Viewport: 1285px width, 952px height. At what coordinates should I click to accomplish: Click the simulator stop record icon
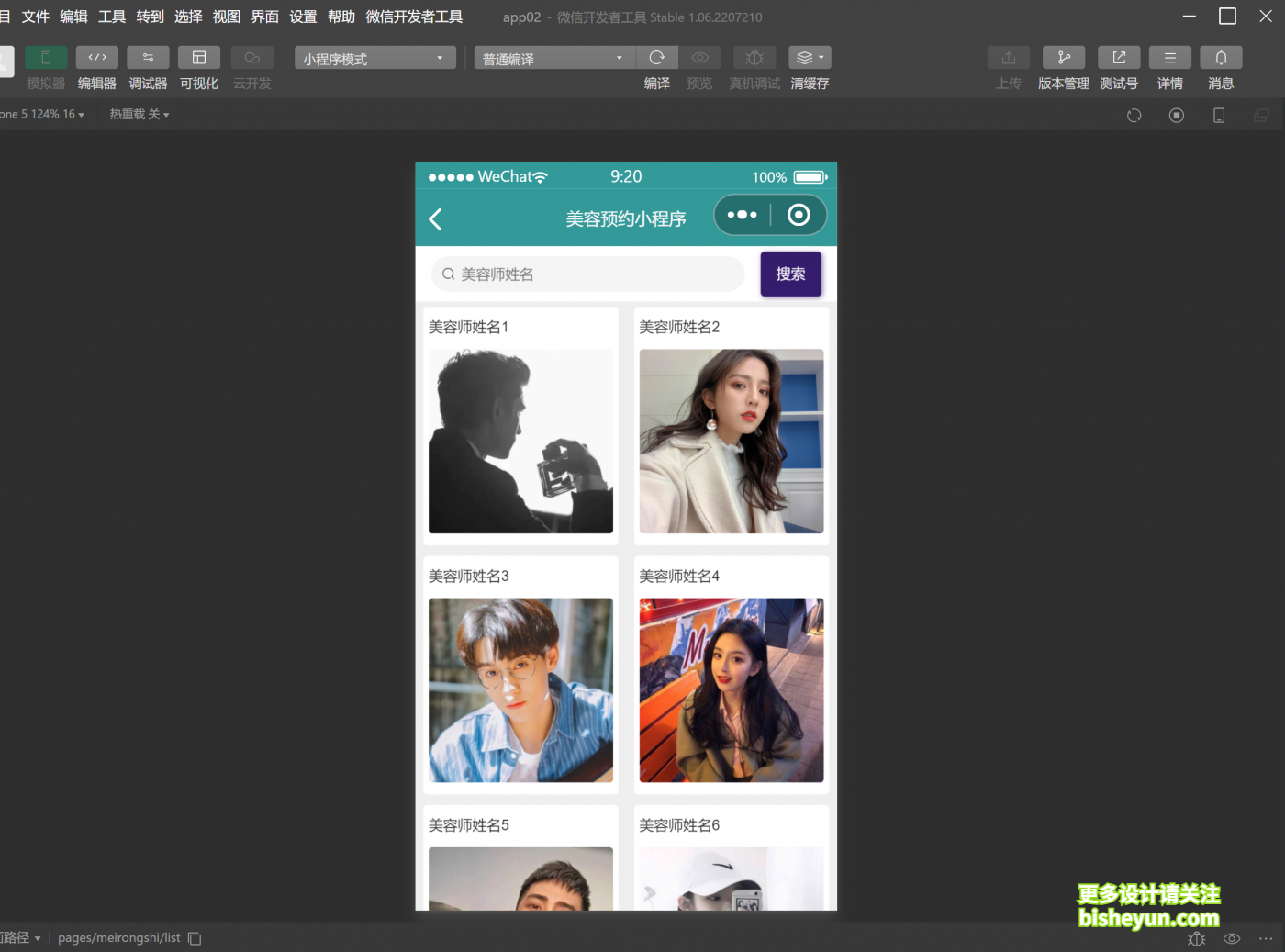tap(1177, 116)
